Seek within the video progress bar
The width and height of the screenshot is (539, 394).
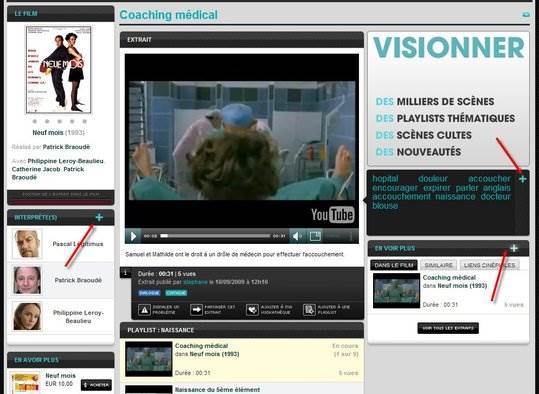click(215, 236)
